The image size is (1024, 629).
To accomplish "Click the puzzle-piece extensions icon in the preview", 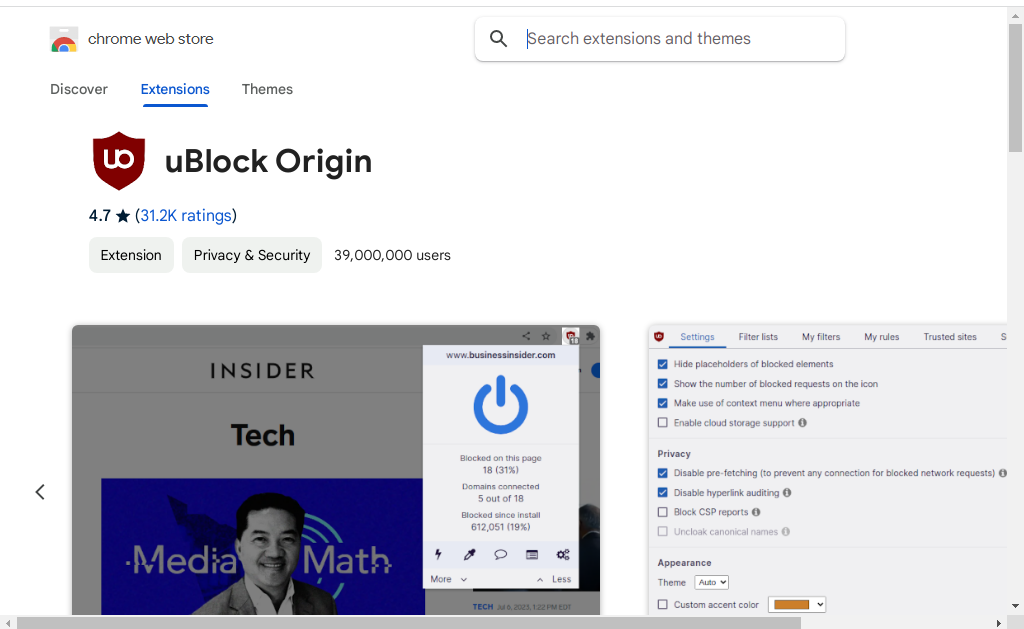I will coord(590,336).
